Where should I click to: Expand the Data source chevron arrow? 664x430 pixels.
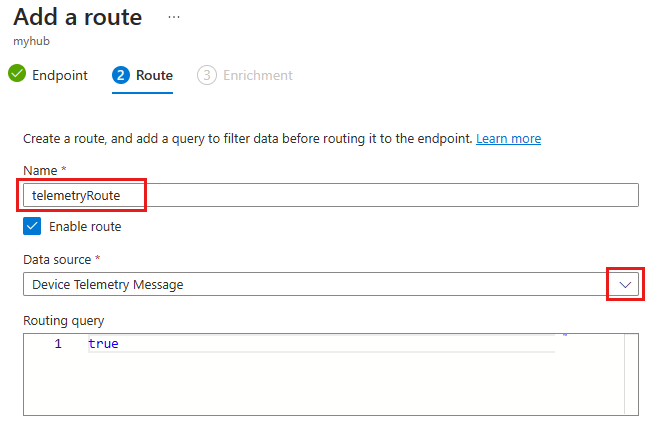tap(626, 284)
